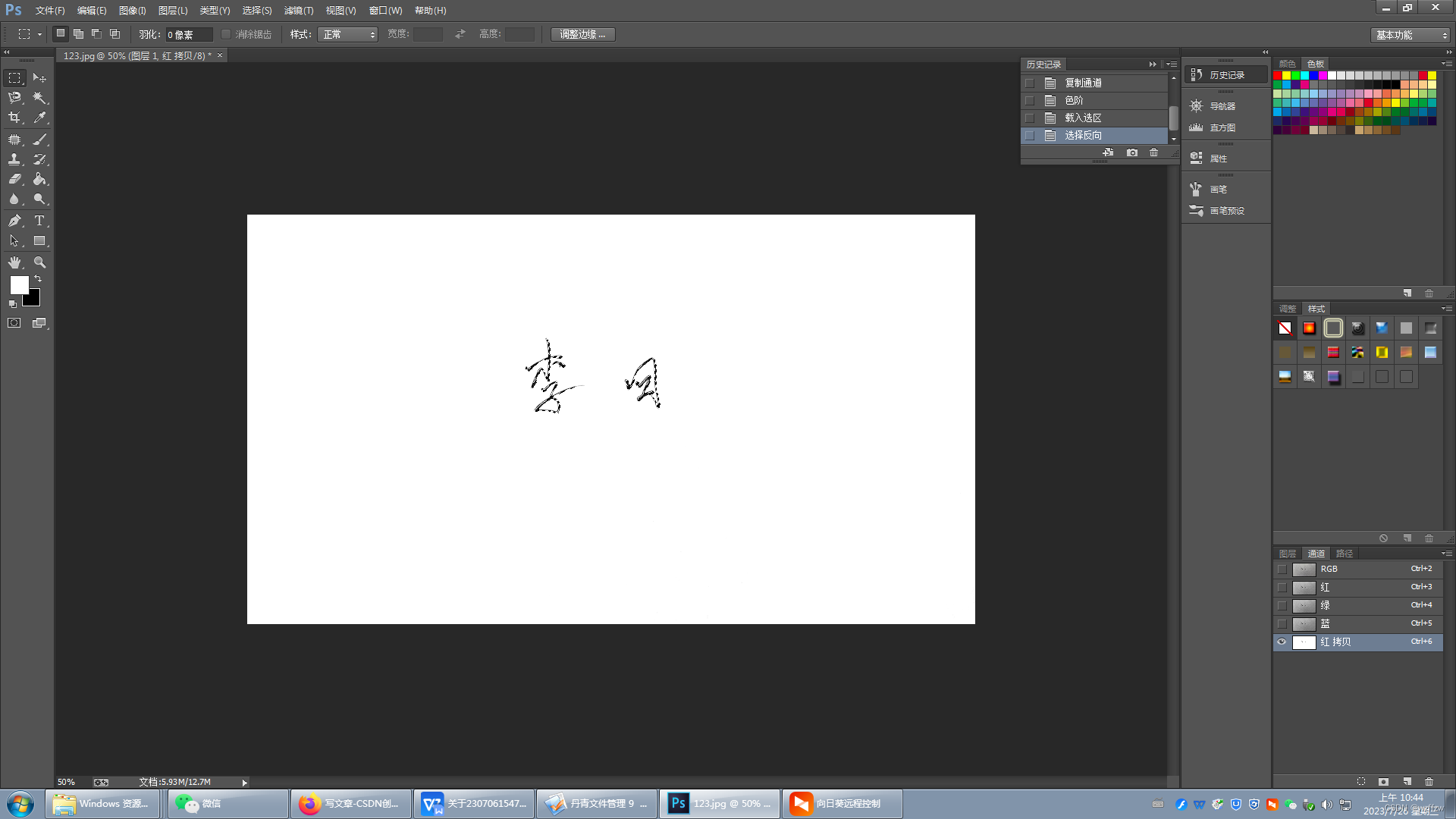The width and height of the screenshot is (1456, 819).
Task: Open the 基本功能 workspace dropdown
Action: pyautogui.click(x=1410, y=35)
